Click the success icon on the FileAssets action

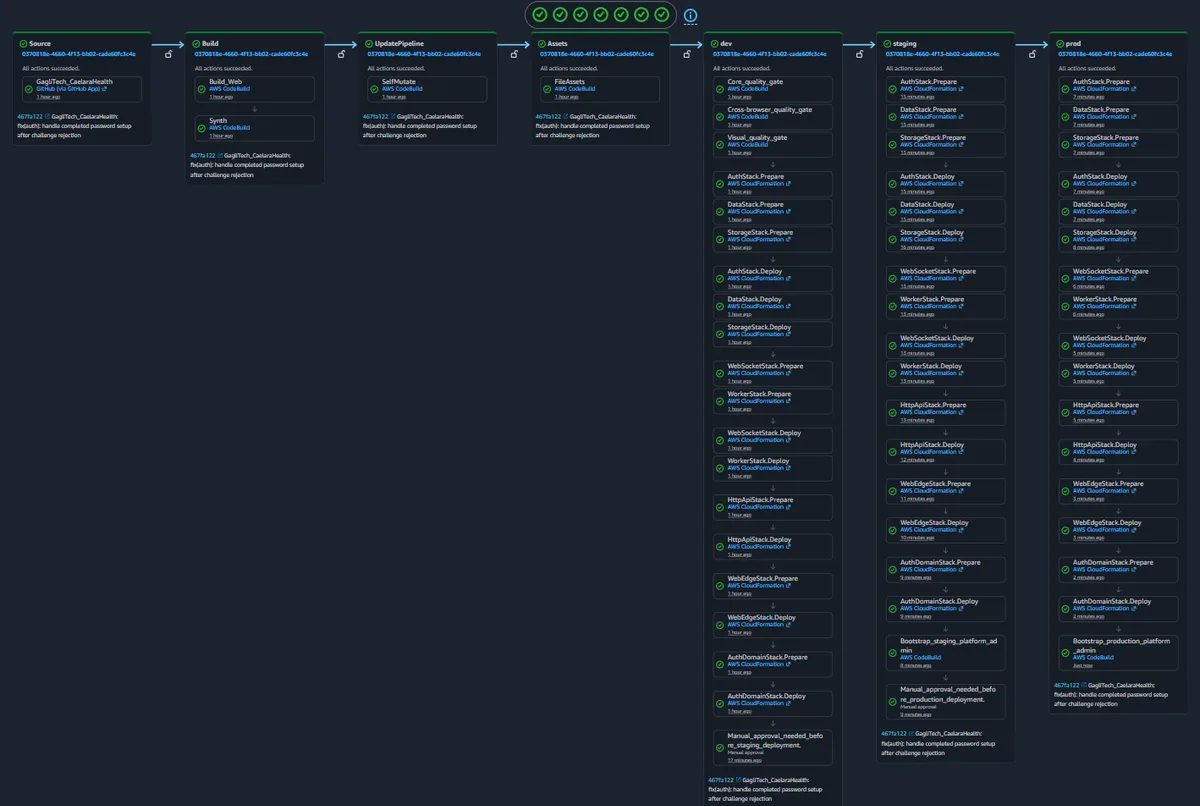[x=546, y=89]
